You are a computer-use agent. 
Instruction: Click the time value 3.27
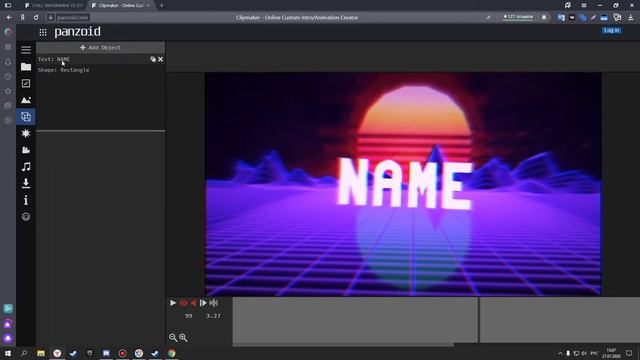coord(213,316)
